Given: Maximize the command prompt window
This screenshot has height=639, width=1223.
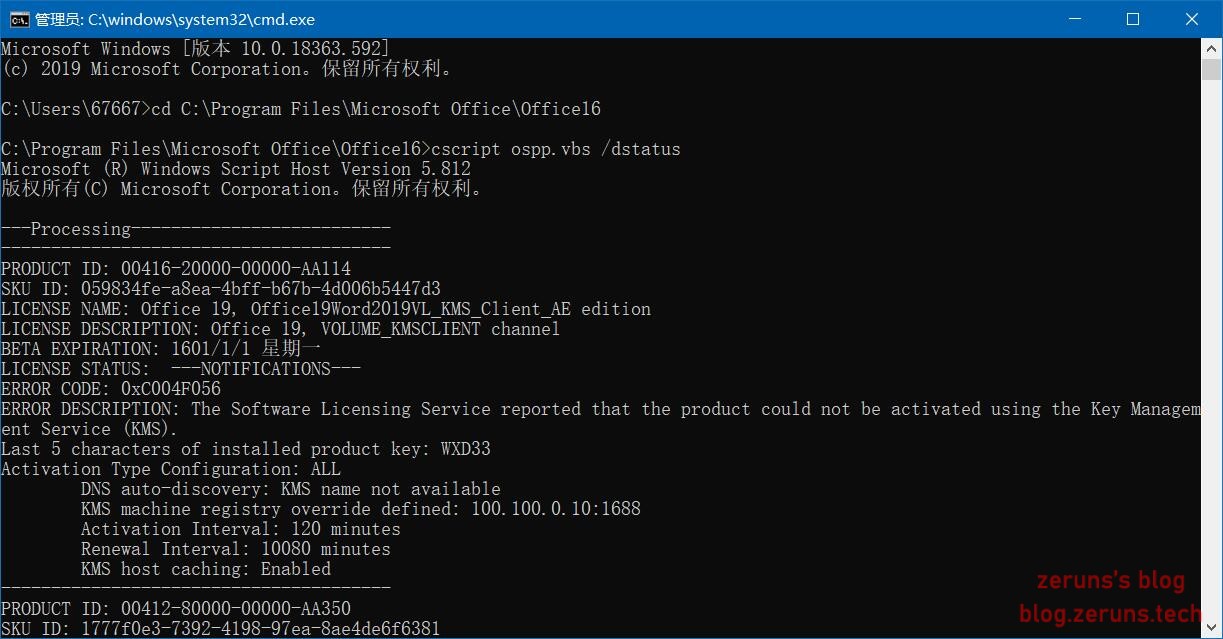Looking at the screenshot, I should 1133,19.
